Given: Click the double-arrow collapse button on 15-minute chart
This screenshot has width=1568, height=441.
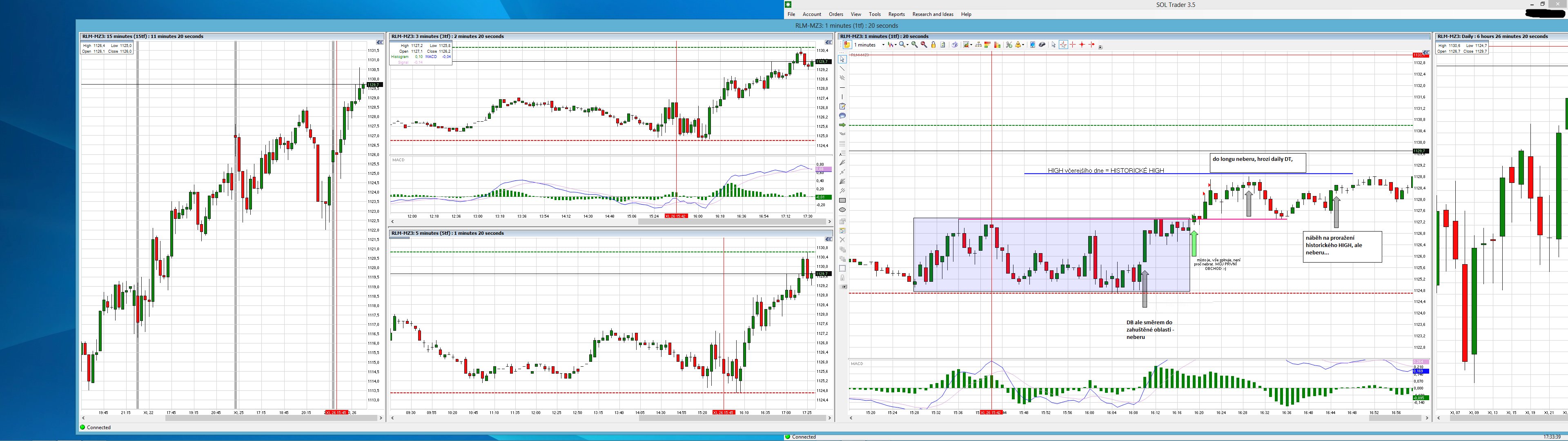Looking at the screenshot, I should (380, 42).
